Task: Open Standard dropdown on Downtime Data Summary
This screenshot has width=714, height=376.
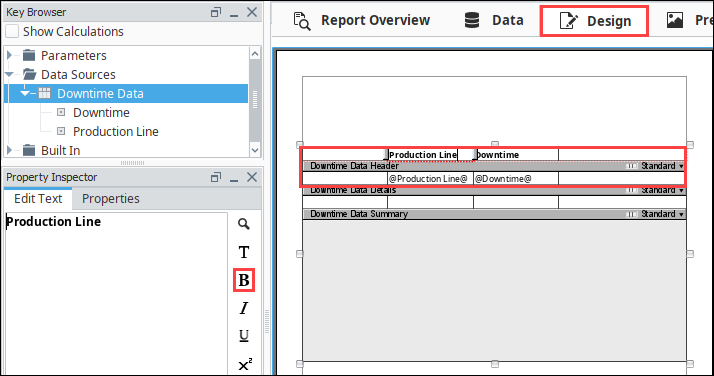Action: 663,214
